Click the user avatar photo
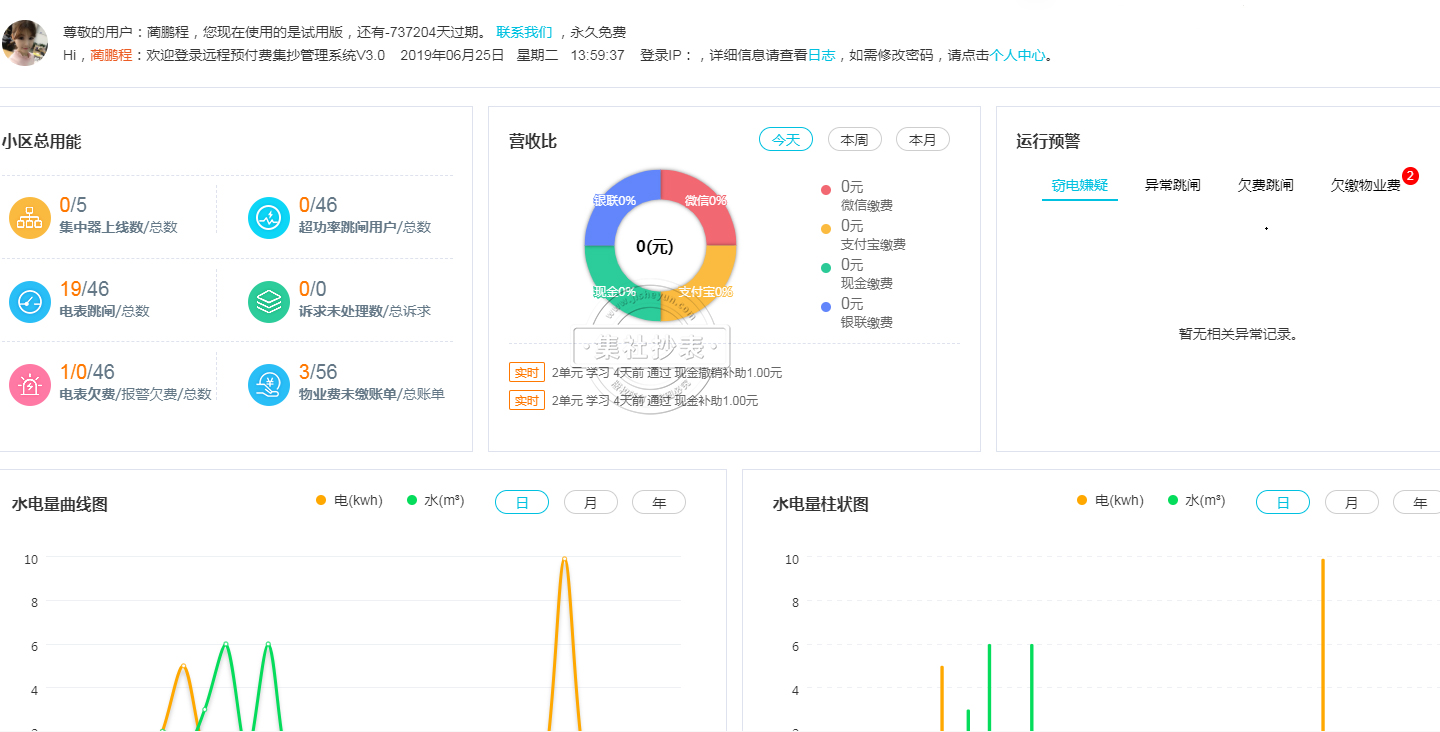 25,43
